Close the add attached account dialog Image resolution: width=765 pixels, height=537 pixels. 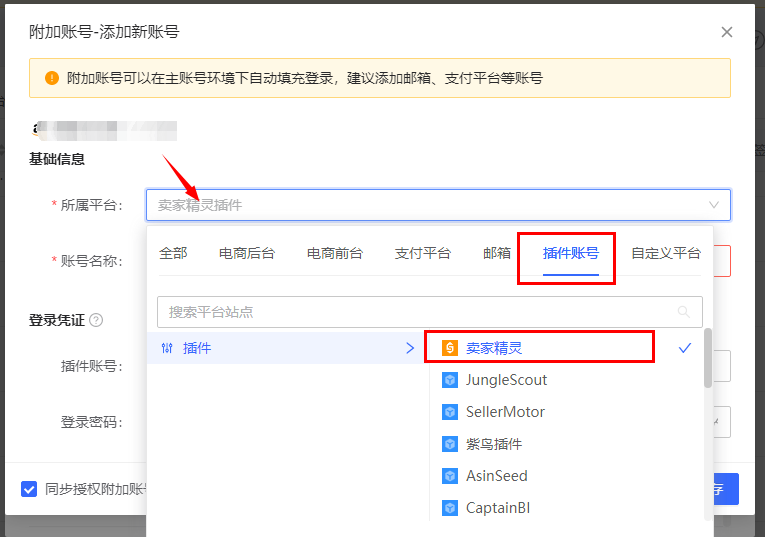[727, 32]
